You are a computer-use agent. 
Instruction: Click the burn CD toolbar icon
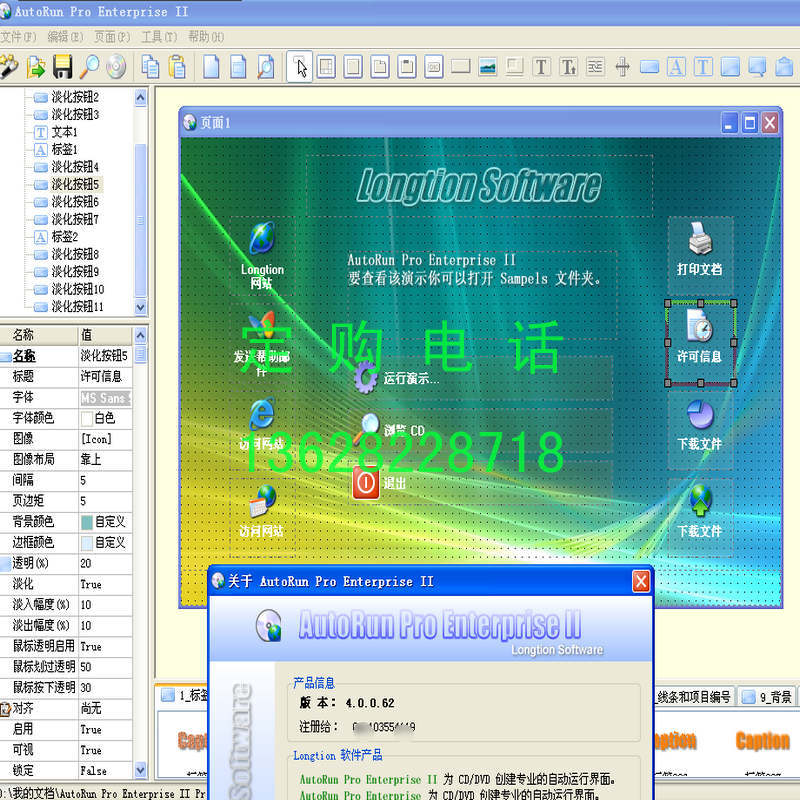[112, 66]
